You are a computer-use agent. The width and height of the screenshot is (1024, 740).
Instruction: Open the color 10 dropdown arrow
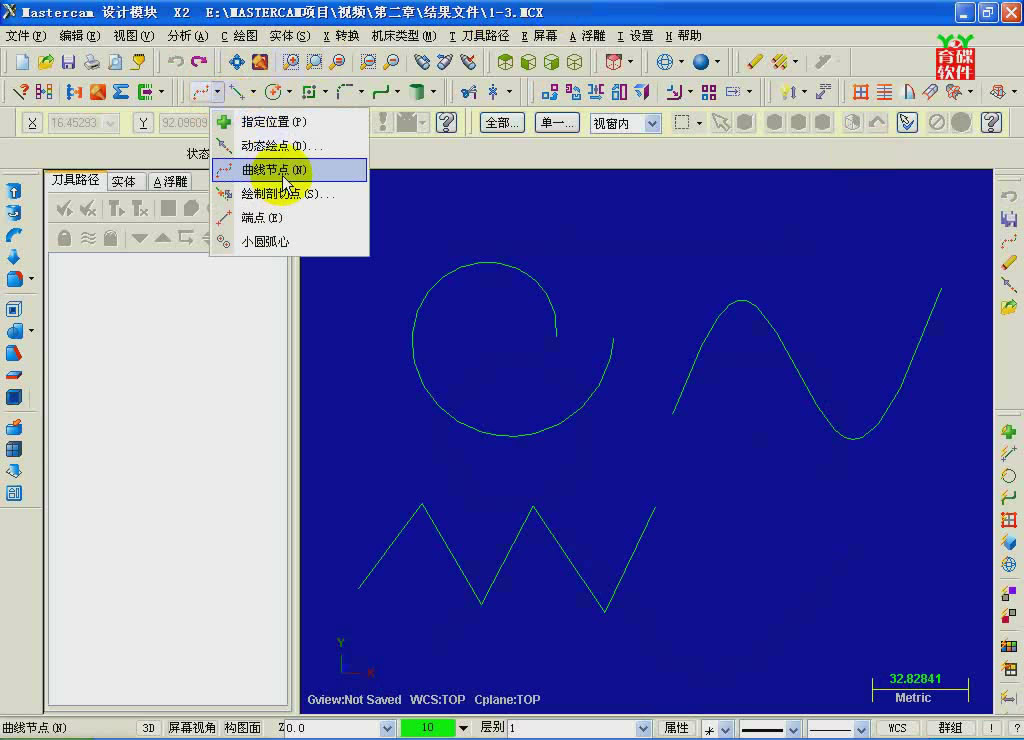pos(463,728)
